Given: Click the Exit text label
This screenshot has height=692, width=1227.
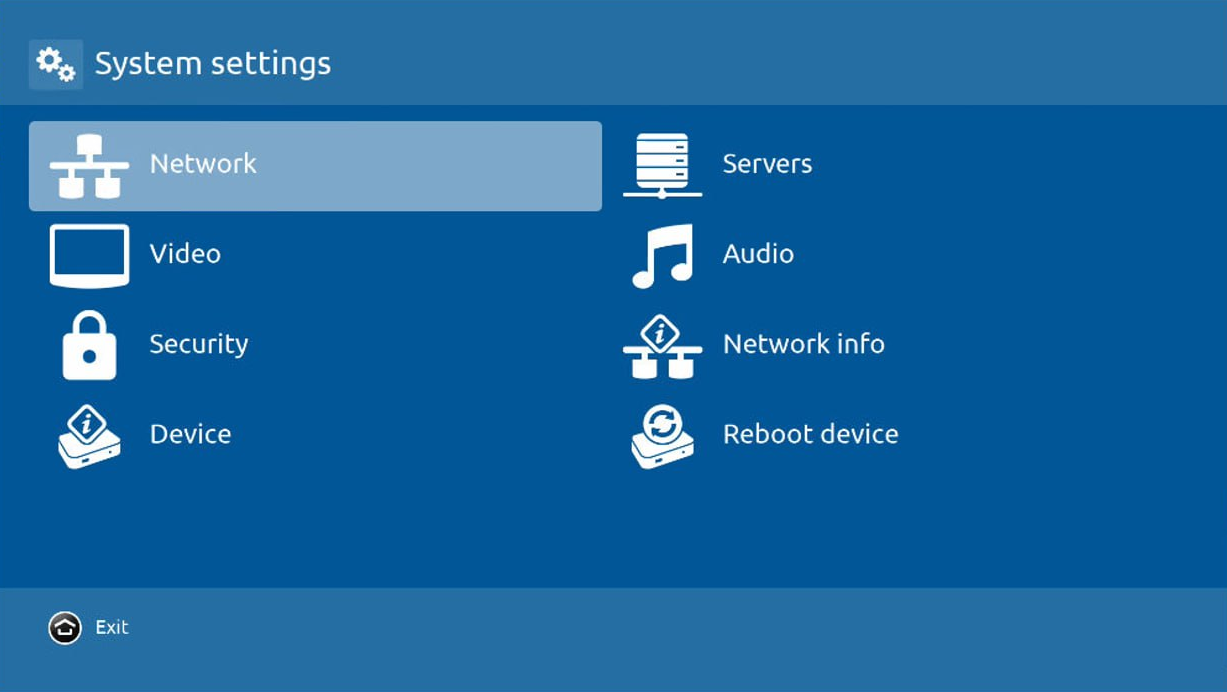Looking at the screenshot, I should [x=112, y=627].
